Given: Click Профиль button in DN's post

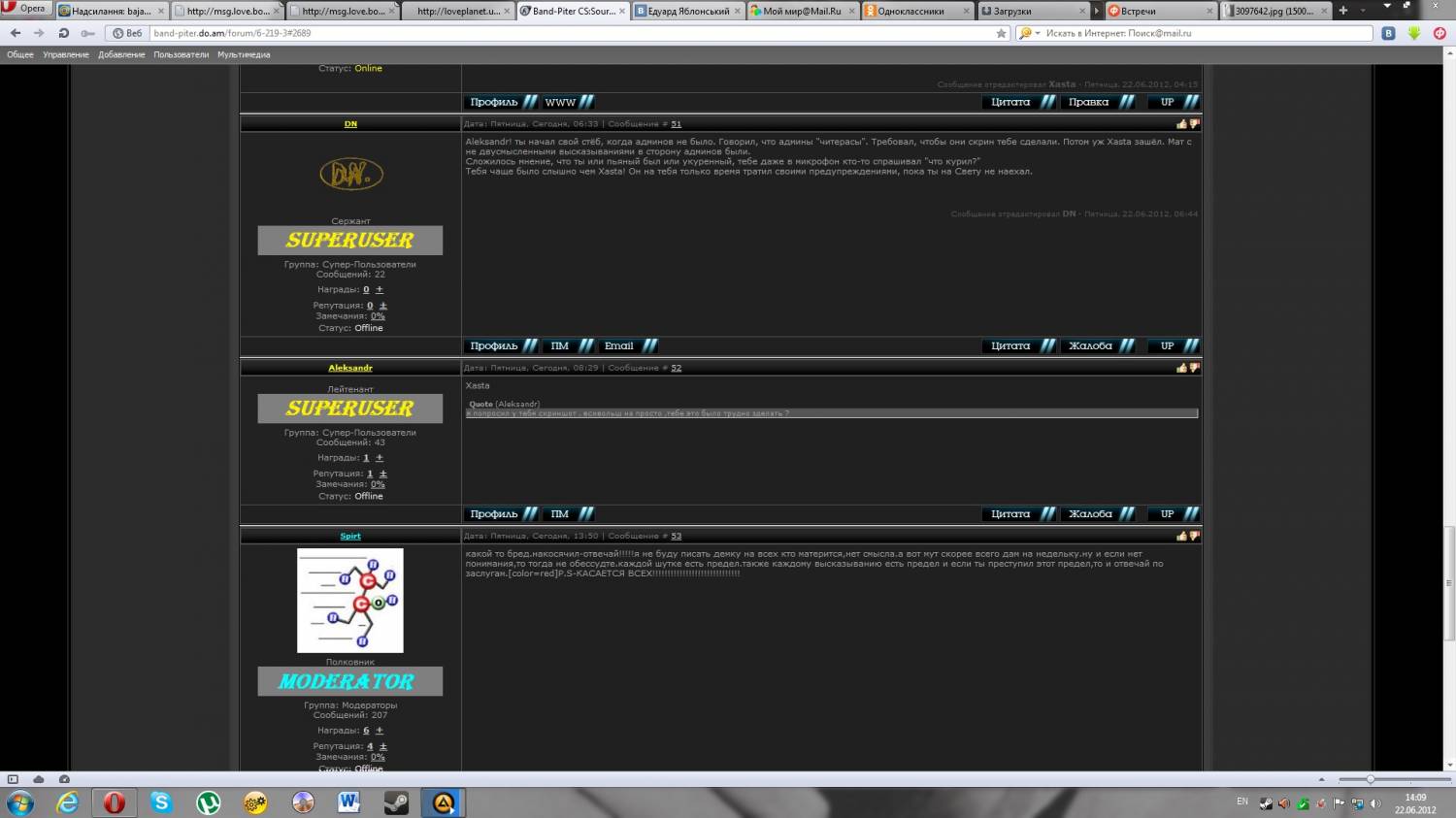Looking at the screenshot, I should (x=503, y=345).
